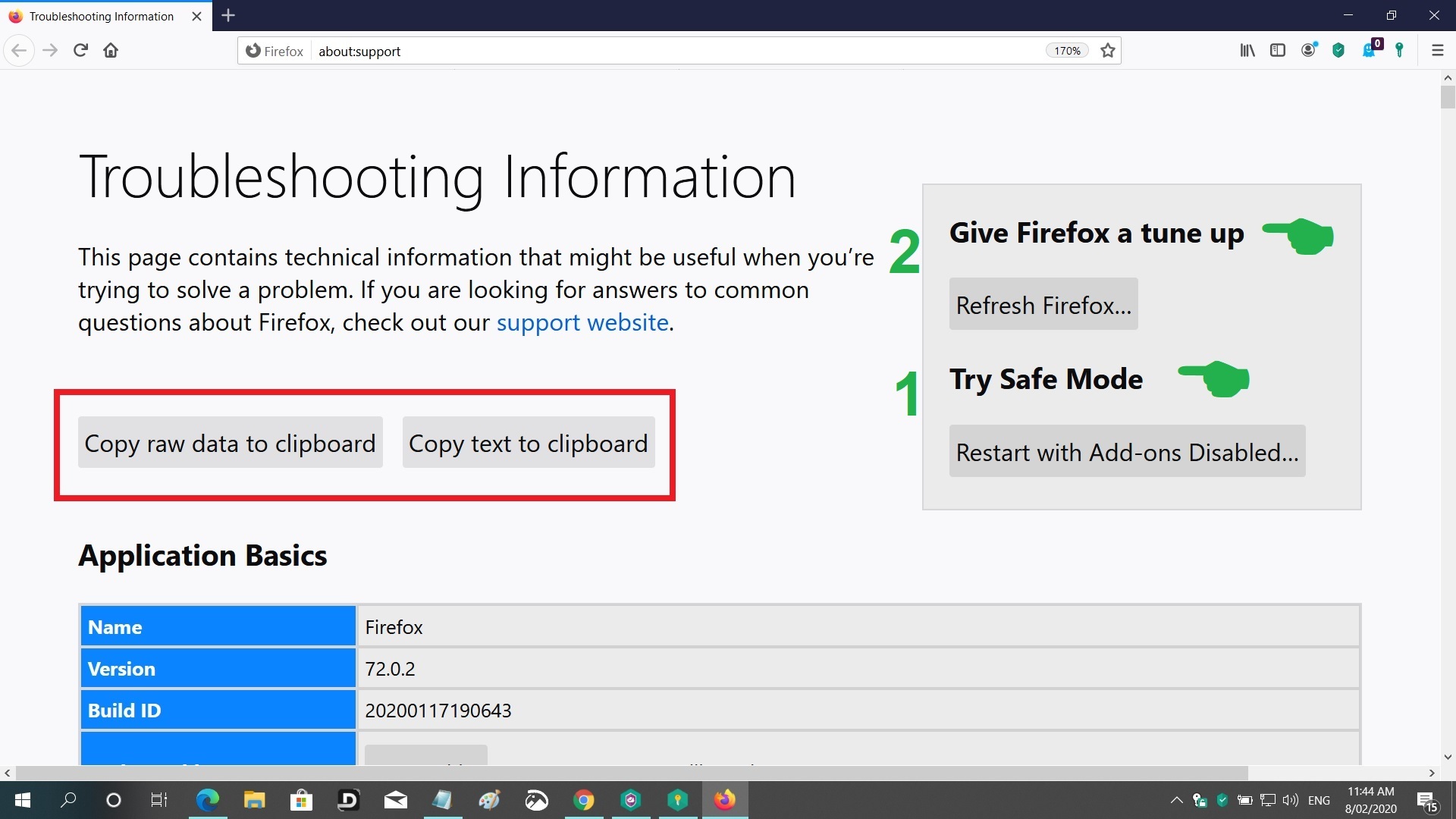Close the Troubleshooting Information tab

(x=197, y=16)
